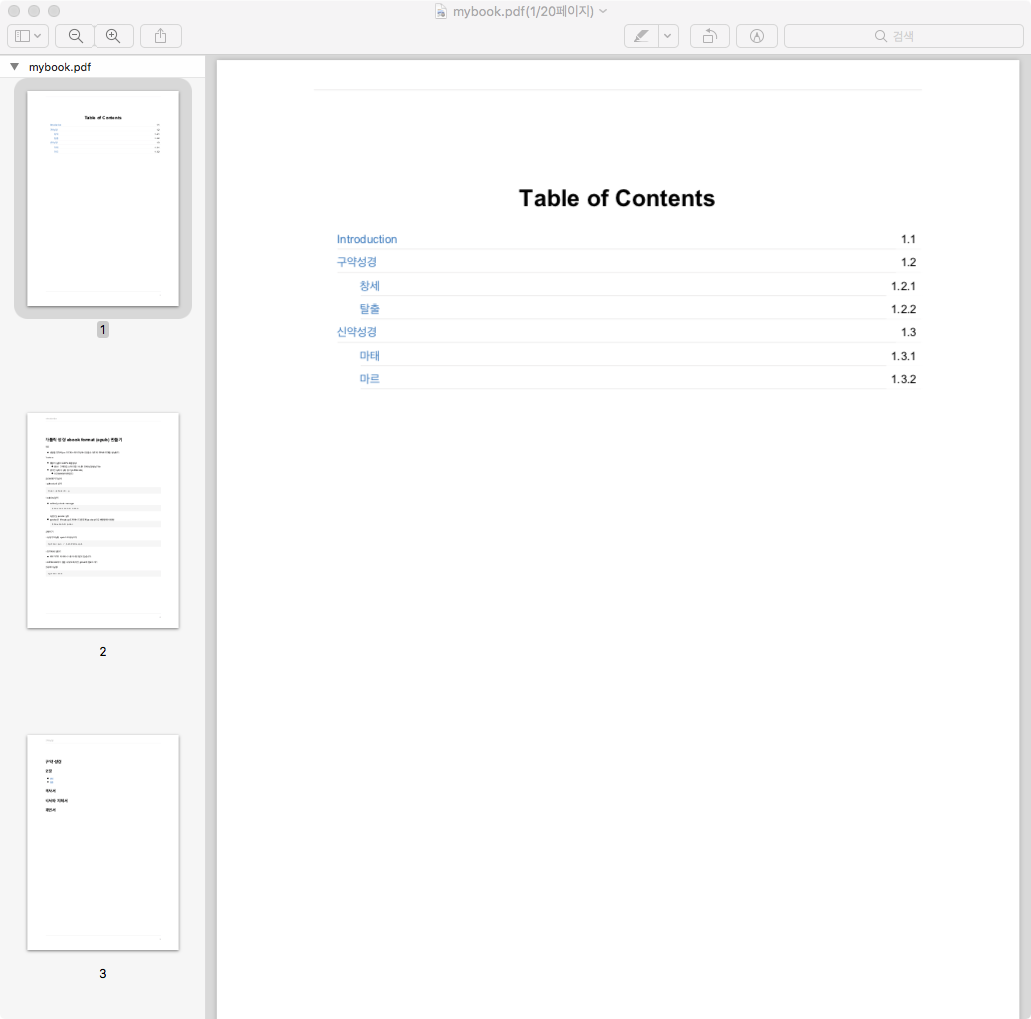The height and width of the screenshot is (1019, 1031).
Task: Rotate the page with rotate icon
Action: coord(709,36)
